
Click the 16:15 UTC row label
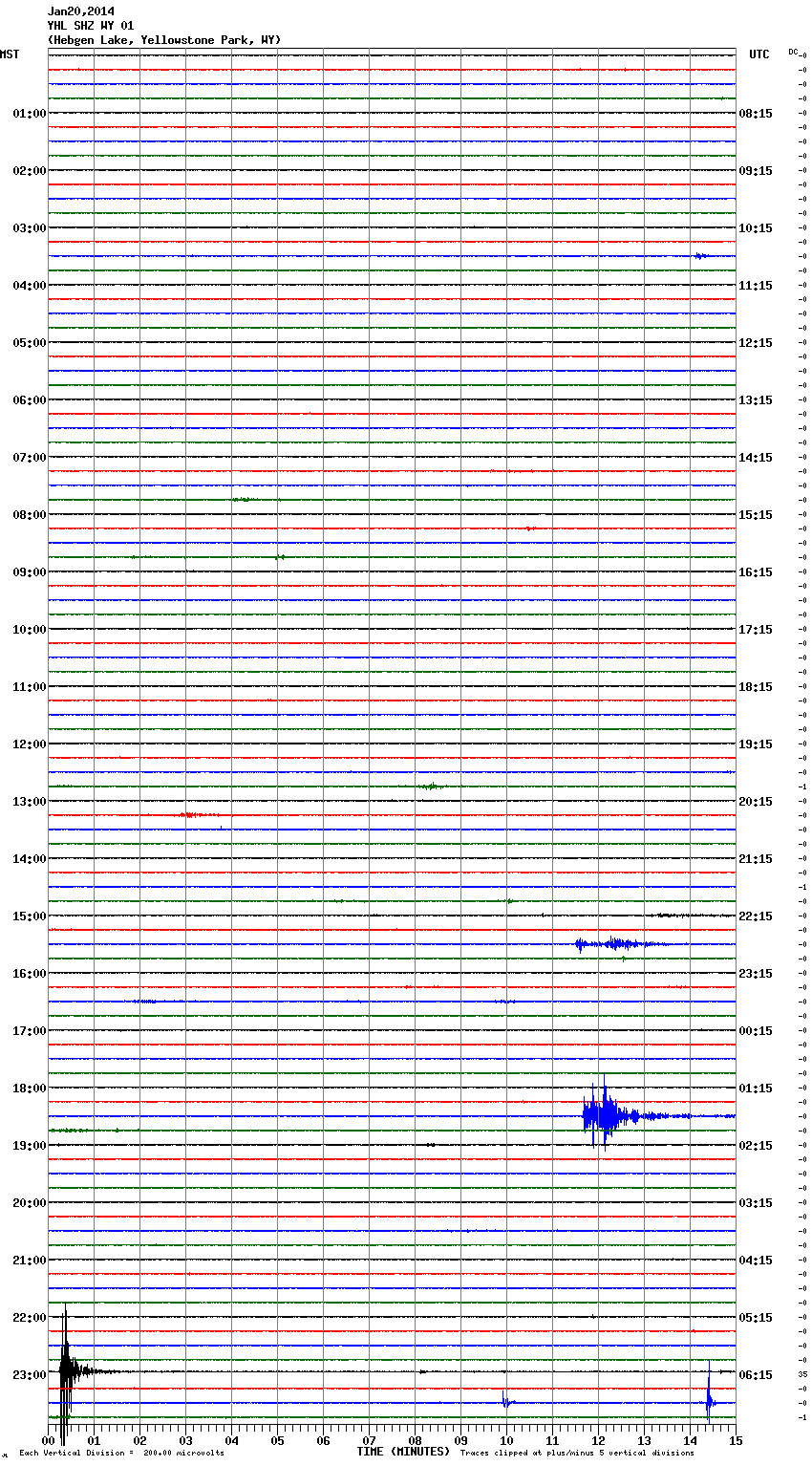click(756, 572)
